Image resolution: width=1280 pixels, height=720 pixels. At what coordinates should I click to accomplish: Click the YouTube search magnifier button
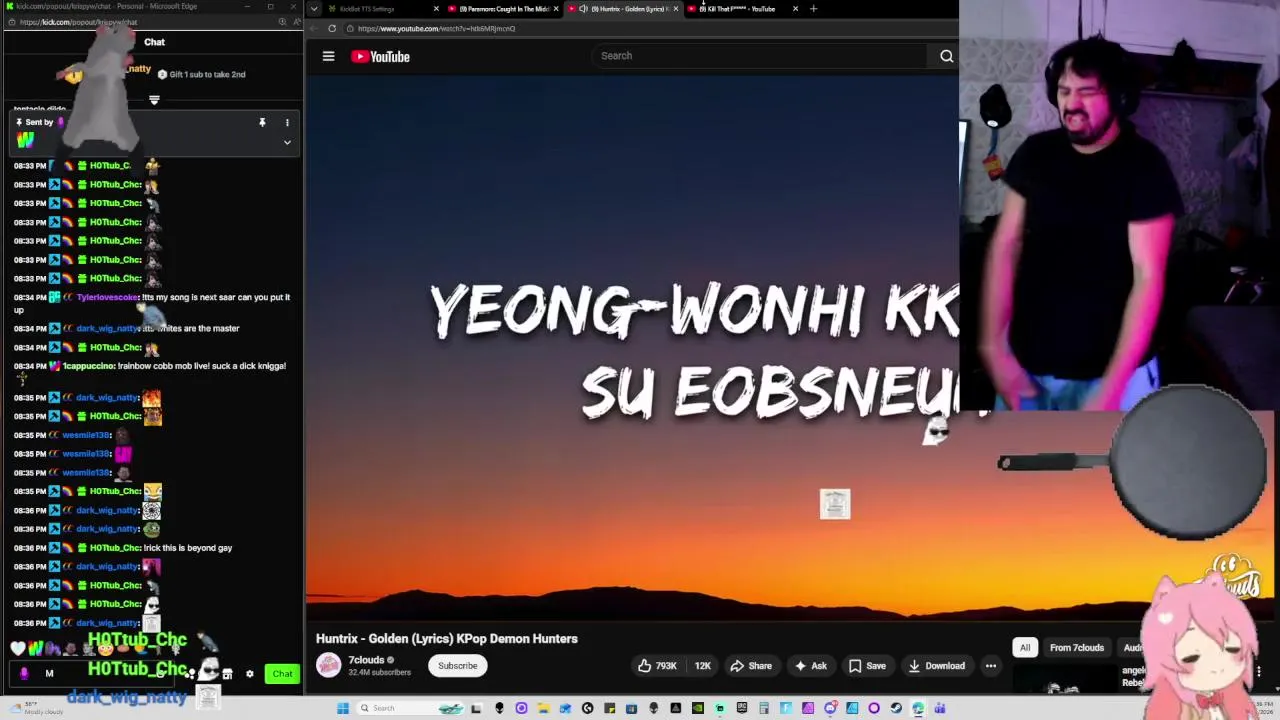pyautogui.click(x=946, y=56)
